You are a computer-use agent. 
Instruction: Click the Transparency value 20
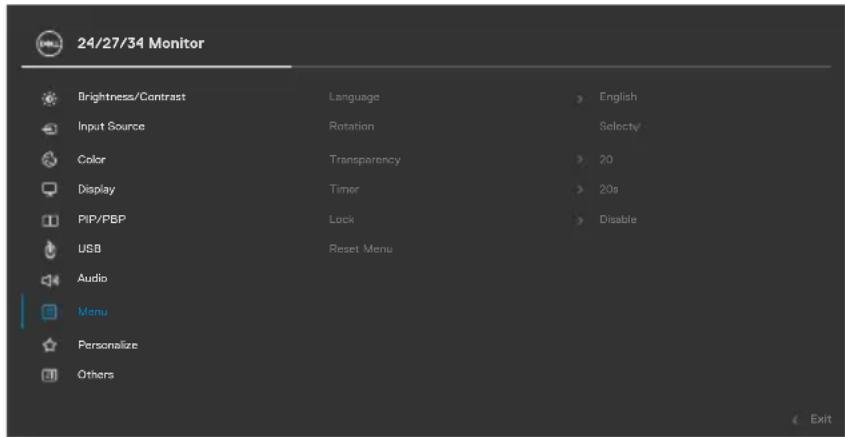606,159
